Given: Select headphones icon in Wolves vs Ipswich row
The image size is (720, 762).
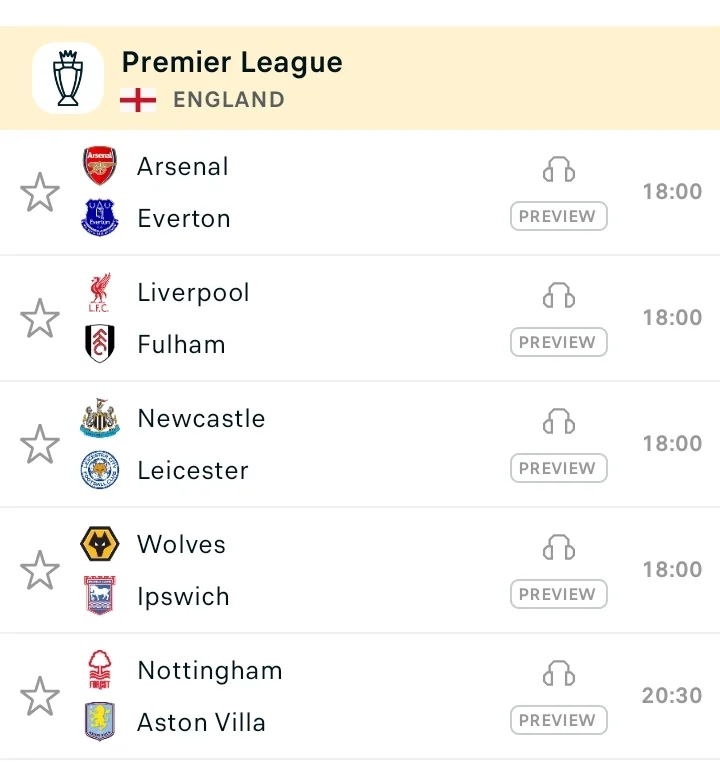Looking at the screenshot, I should (559, 547).
